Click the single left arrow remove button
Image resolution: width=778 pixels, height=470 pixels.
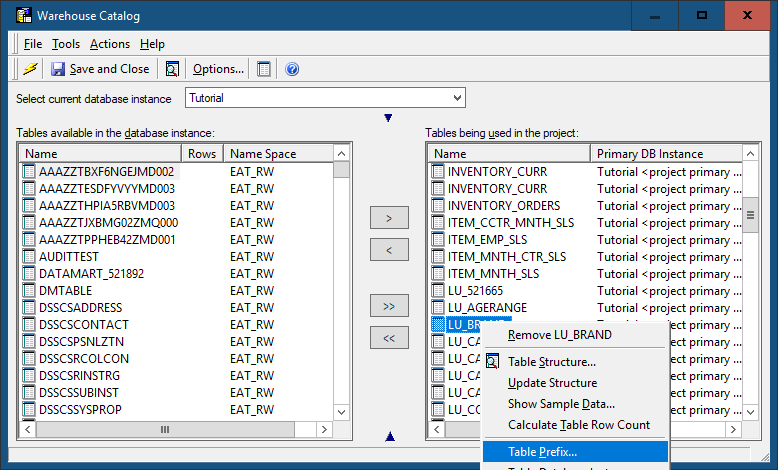(389, 249)
